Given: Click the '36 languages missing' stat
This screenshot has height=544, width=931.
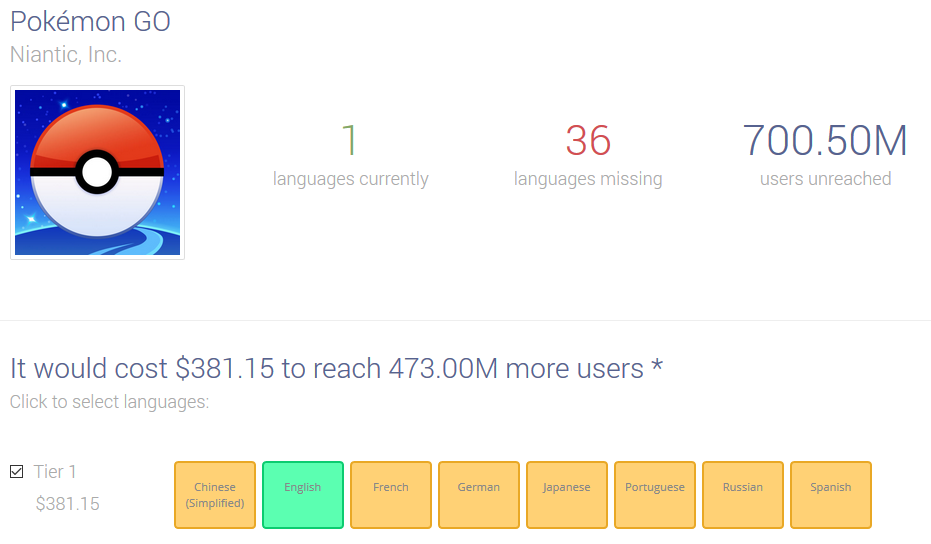Looking at the screenshot, I should point(588,156).
